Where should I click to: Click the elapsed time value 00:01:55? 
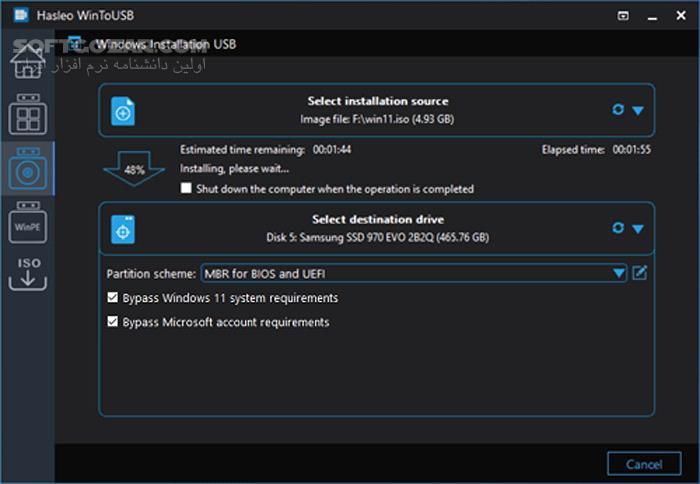[631, 150]
